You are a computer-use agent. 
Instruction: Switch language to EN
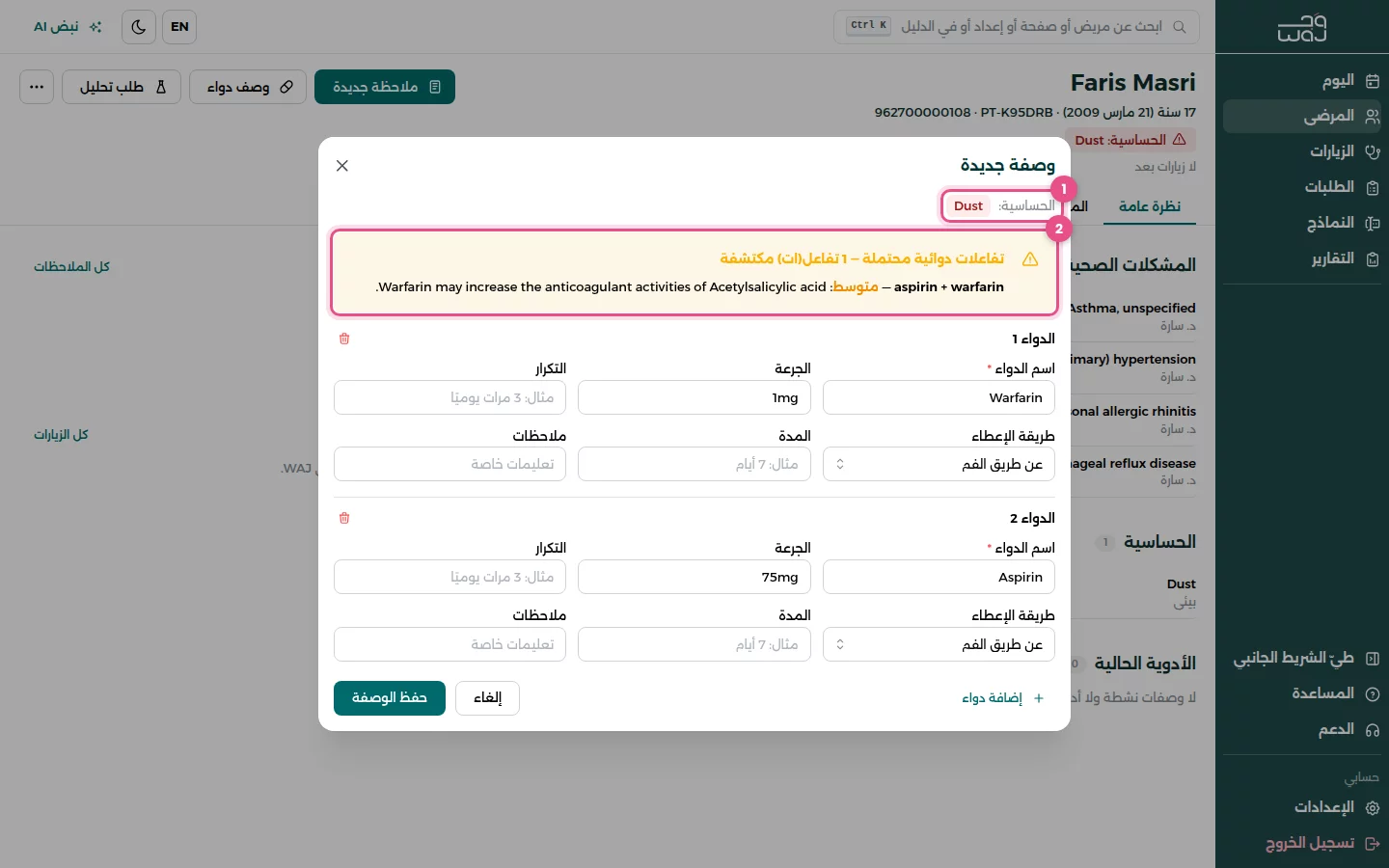[179, 27]
